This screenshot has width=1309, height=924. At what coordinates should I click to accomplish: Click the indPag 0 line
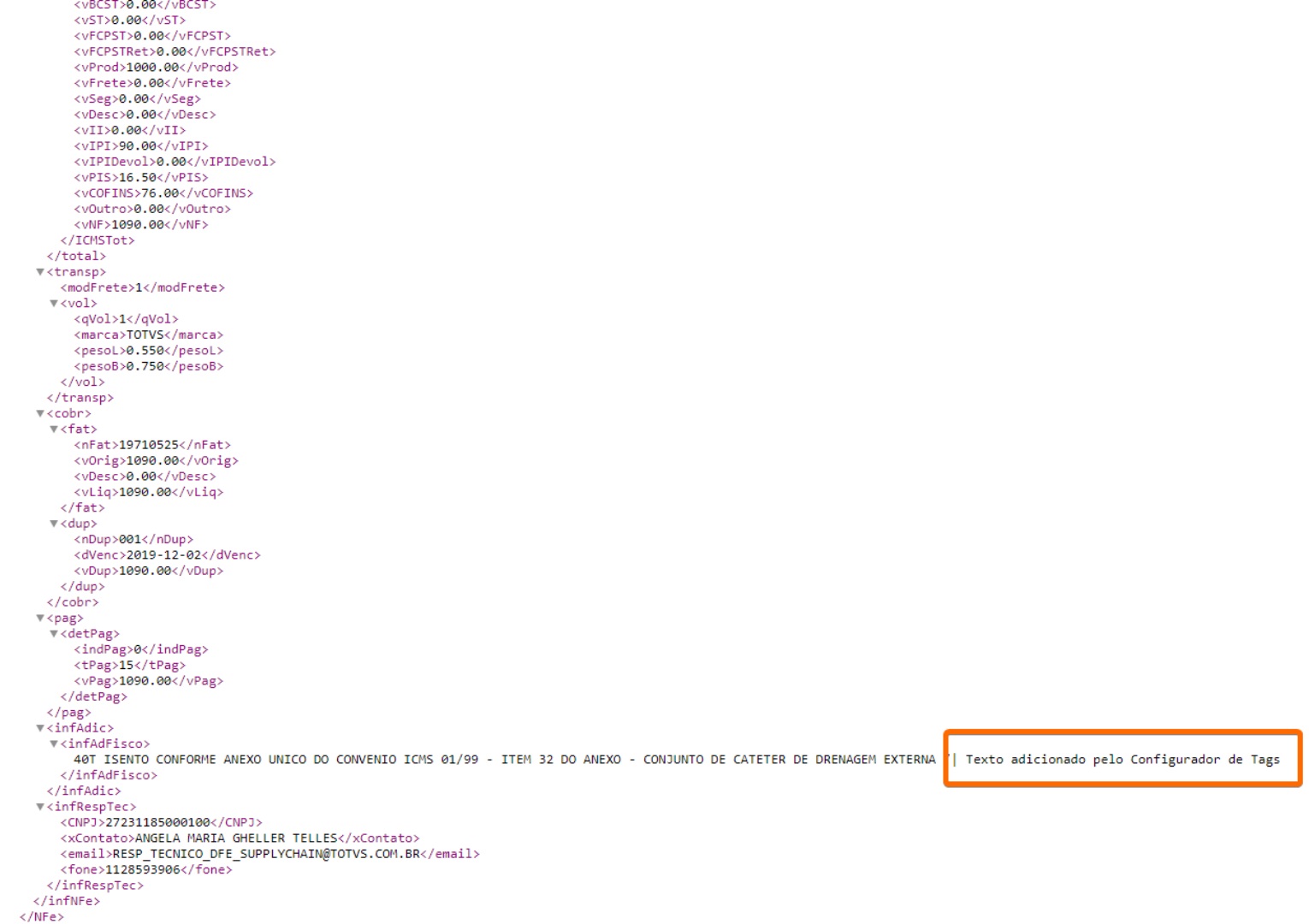pyautogui.click(x=140, y=650)
